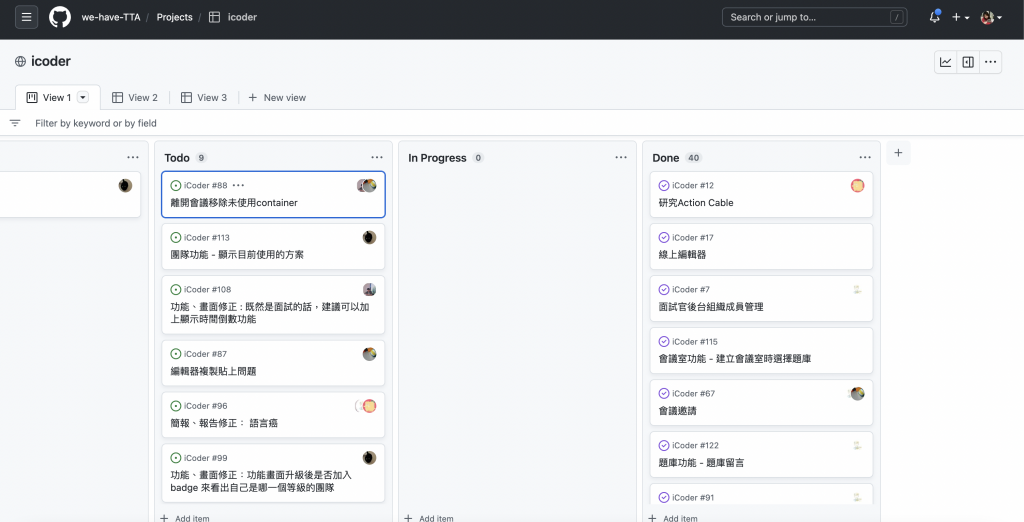
Task: Select View 1 tab
Action: (x=57, y=97)
